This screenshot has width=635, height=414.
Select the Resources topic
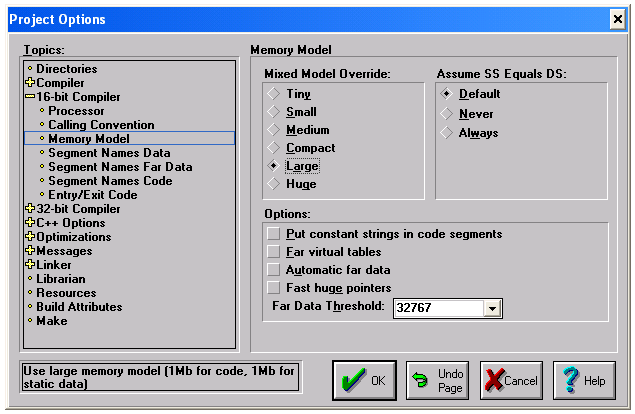pos(66,293)
